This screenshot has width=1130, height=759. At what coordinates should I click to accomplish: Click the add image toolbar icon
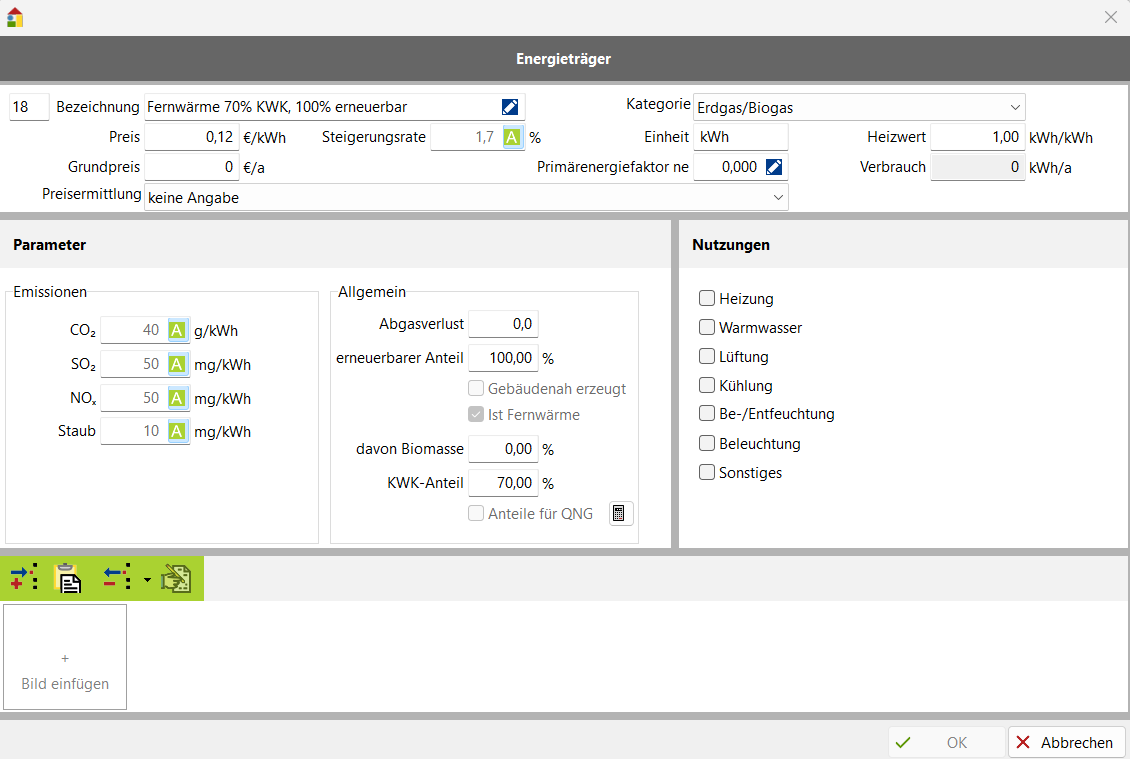[24, 578]
